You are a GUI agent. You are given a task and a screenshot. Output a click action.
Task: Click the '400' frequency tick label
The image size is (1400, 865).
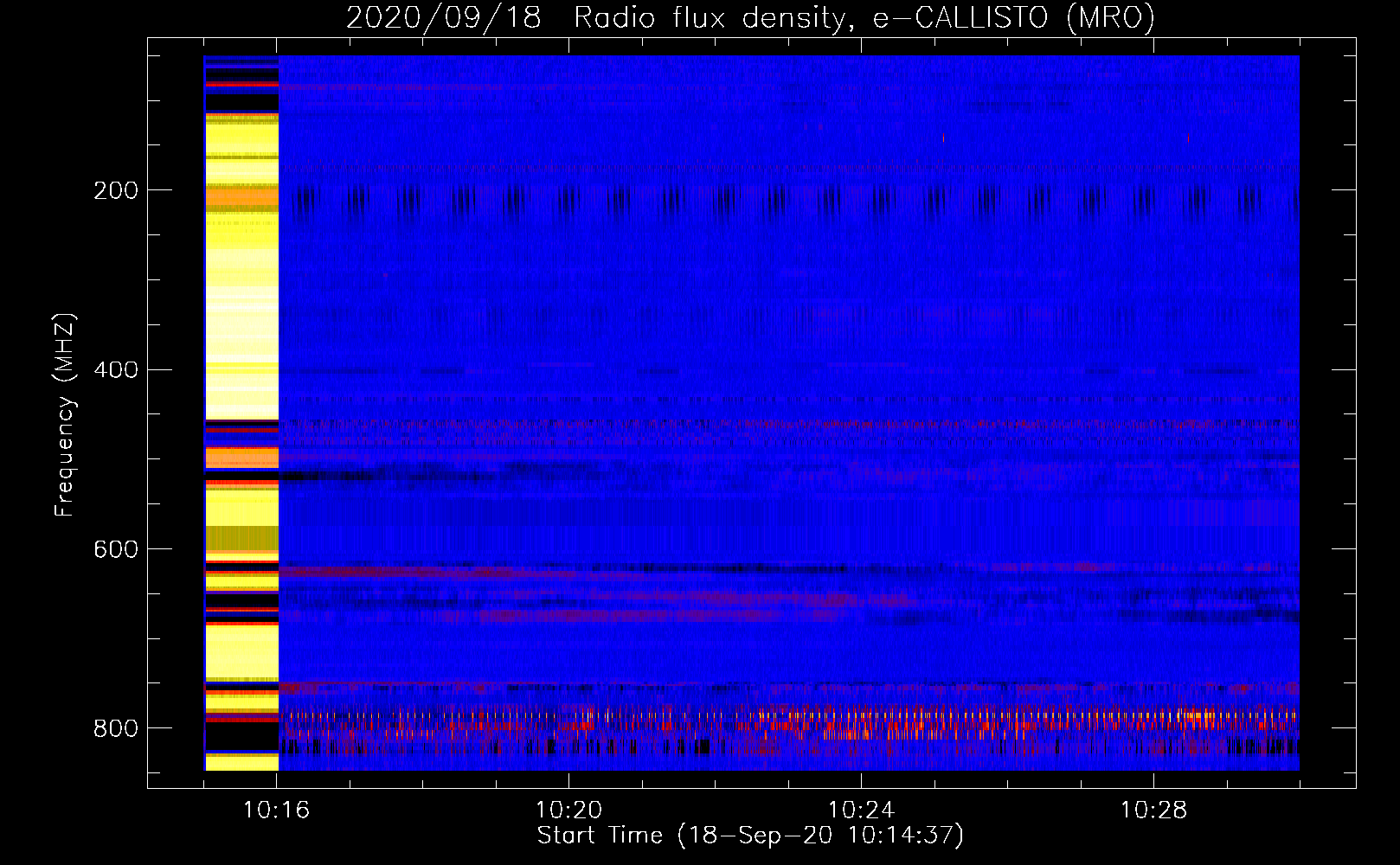[116, 370]
